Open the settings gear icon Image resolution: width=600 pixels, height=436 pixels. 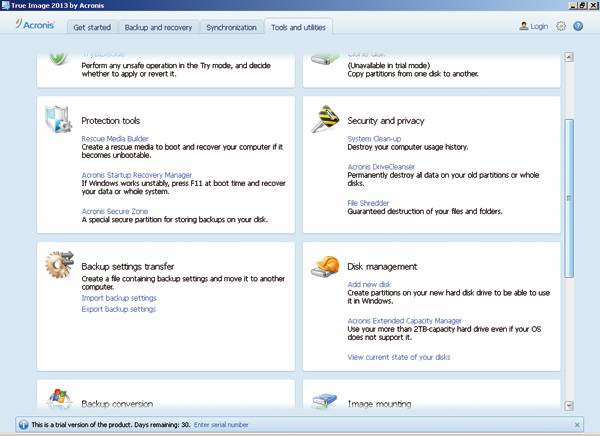click(x=561, y=26)
